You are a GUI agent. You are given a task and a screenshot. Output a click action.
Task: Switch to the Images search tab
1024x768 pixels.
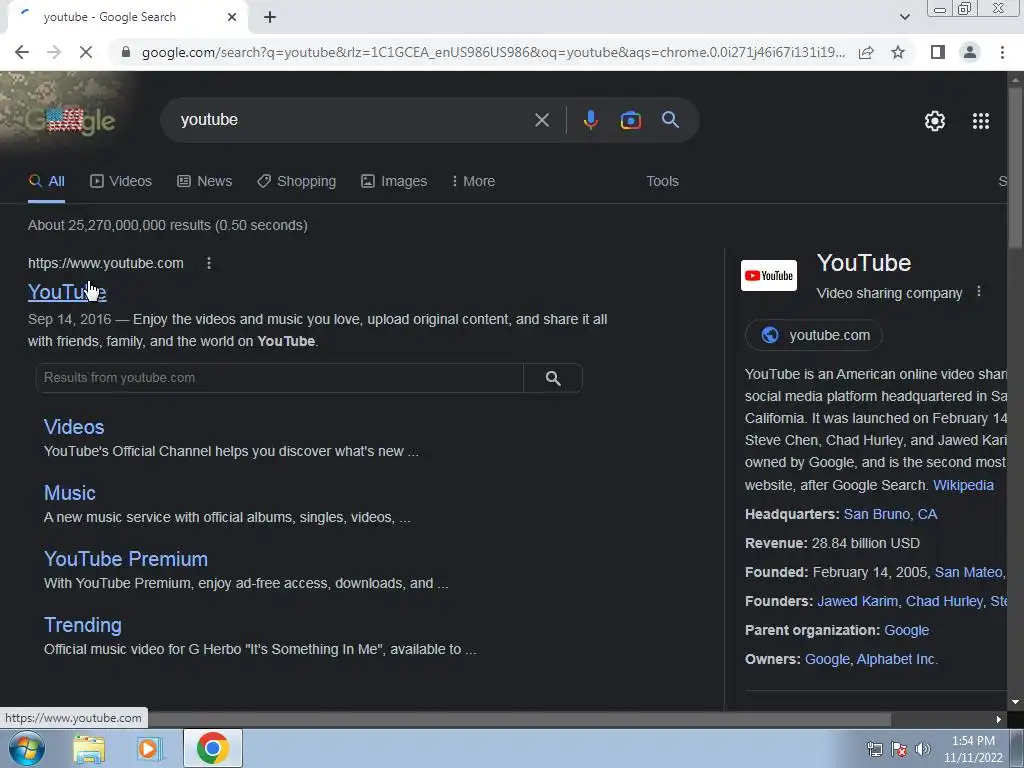394,182
